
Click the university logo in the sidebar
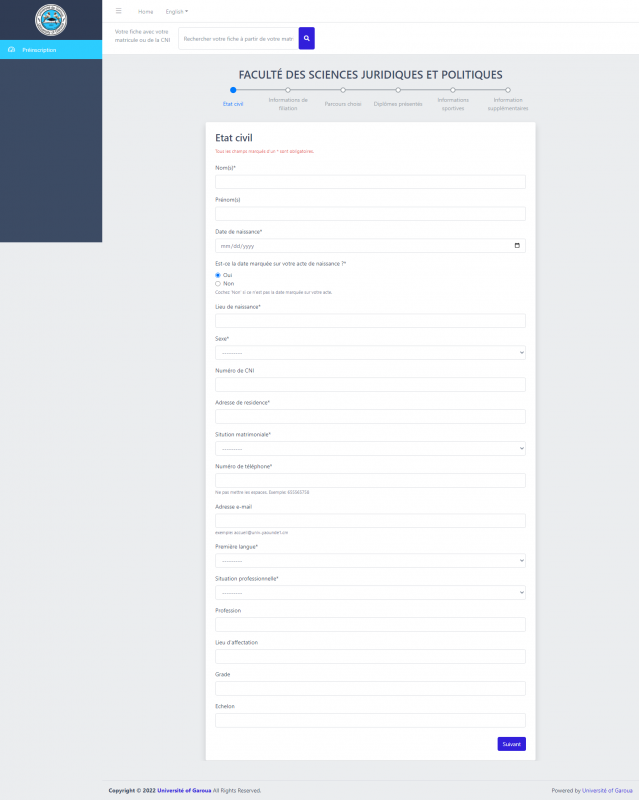coord(51,20)
